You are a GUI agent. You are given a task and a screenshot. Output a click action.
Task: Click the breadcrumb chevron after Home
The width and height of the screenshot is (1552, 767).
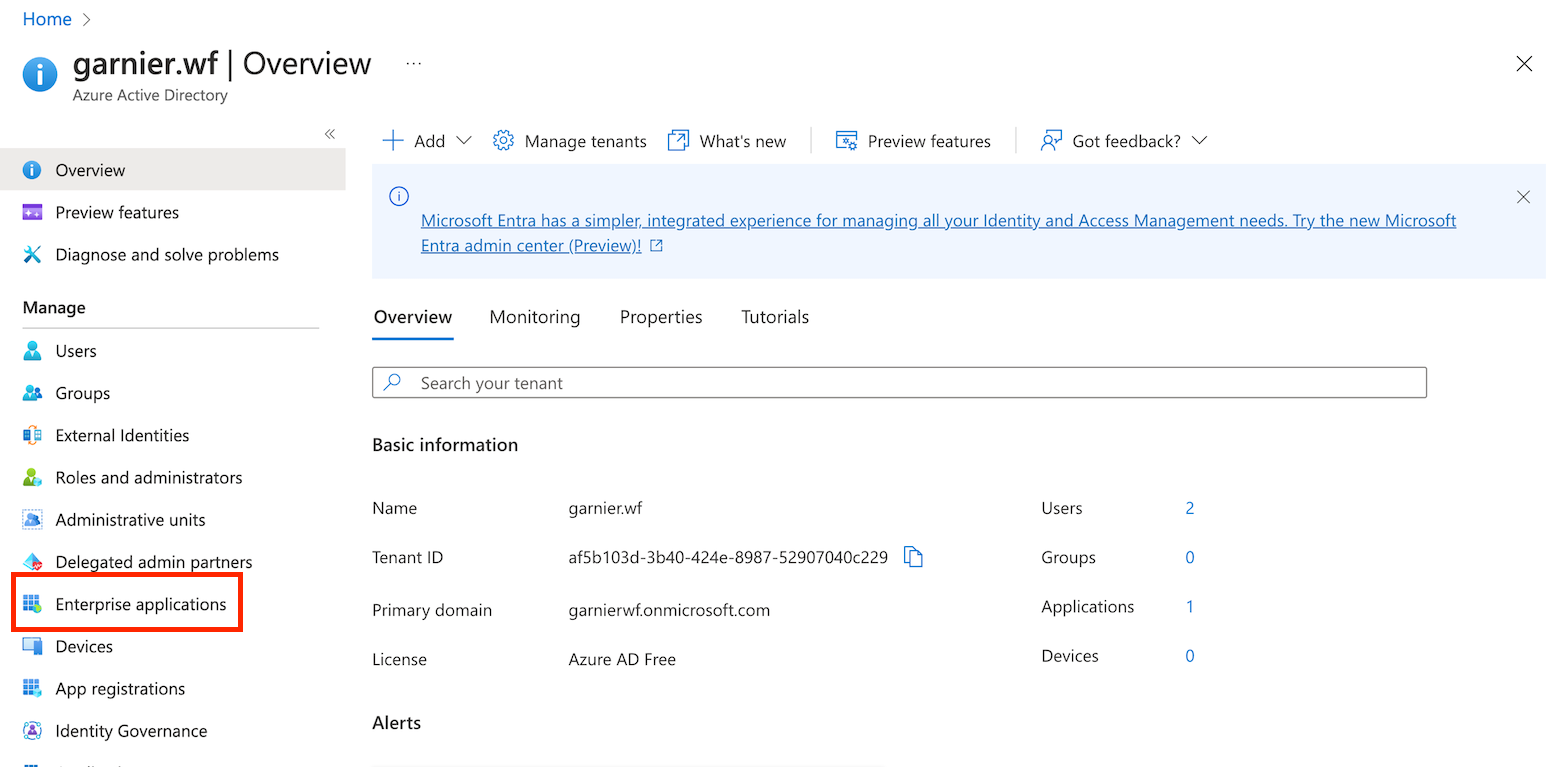(x=86, y=19)
